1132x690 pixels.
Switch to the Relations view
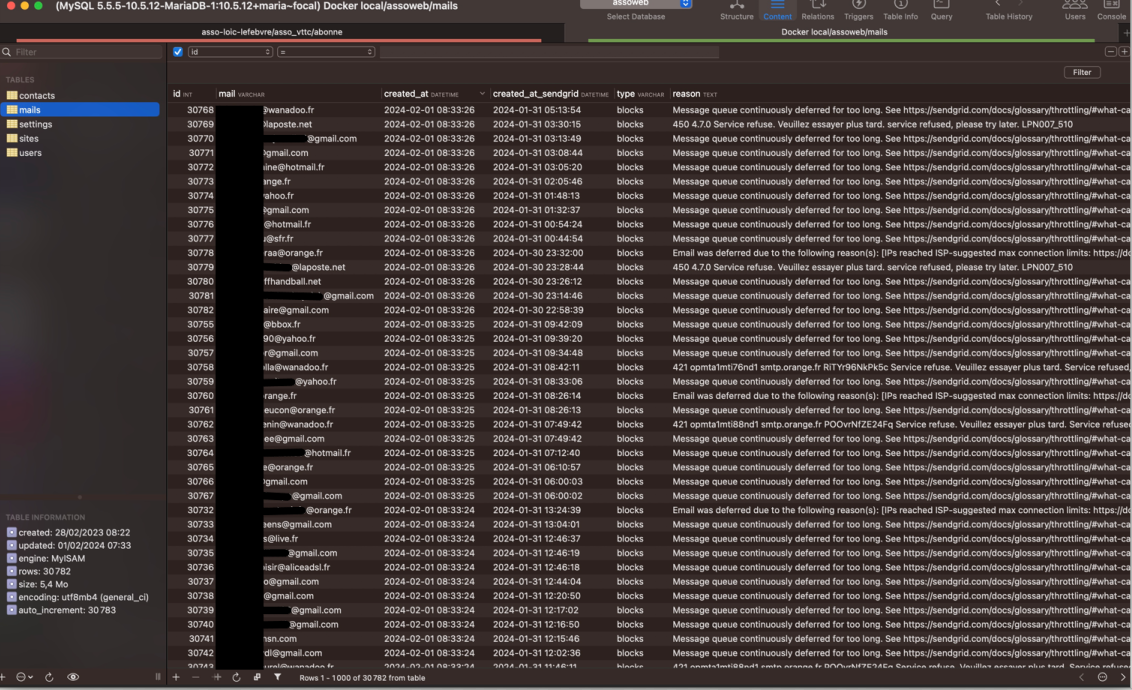pos(817,10)
